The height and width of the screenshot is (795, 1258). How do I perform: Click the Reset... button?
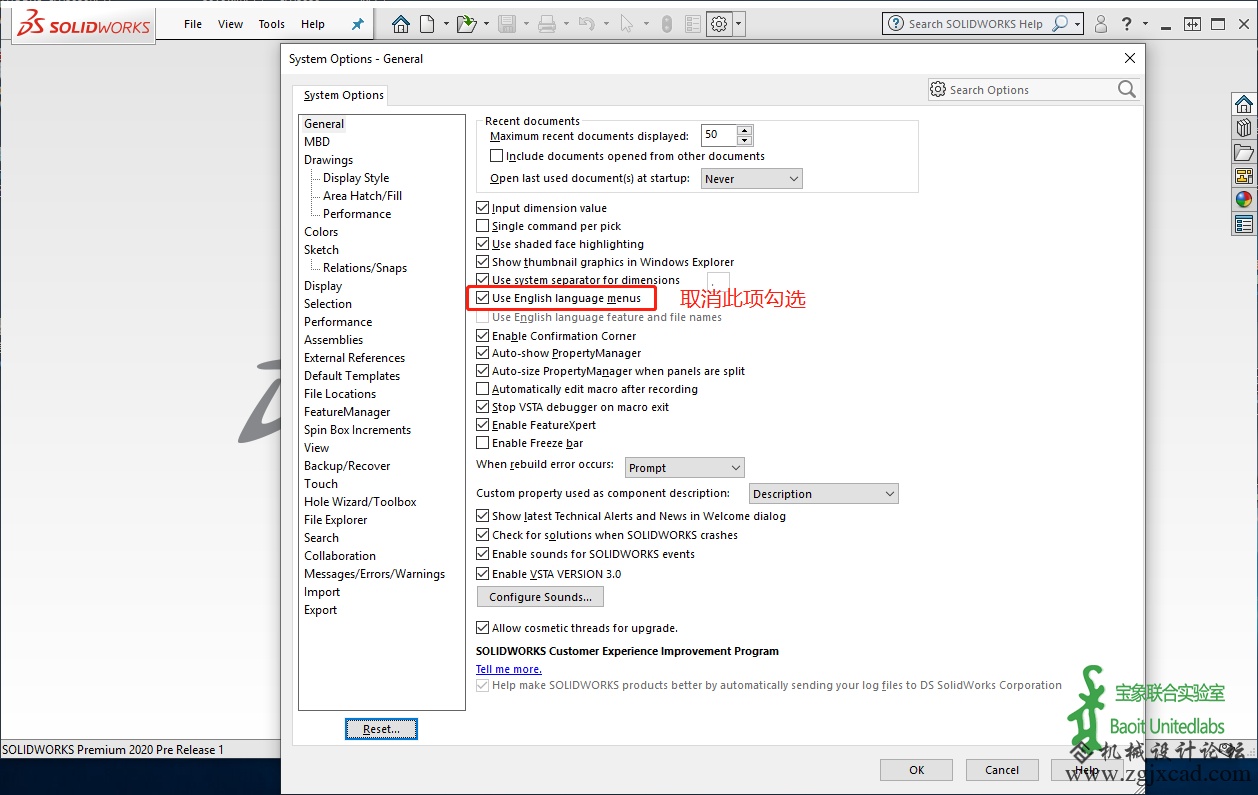(x=381, y=729)
